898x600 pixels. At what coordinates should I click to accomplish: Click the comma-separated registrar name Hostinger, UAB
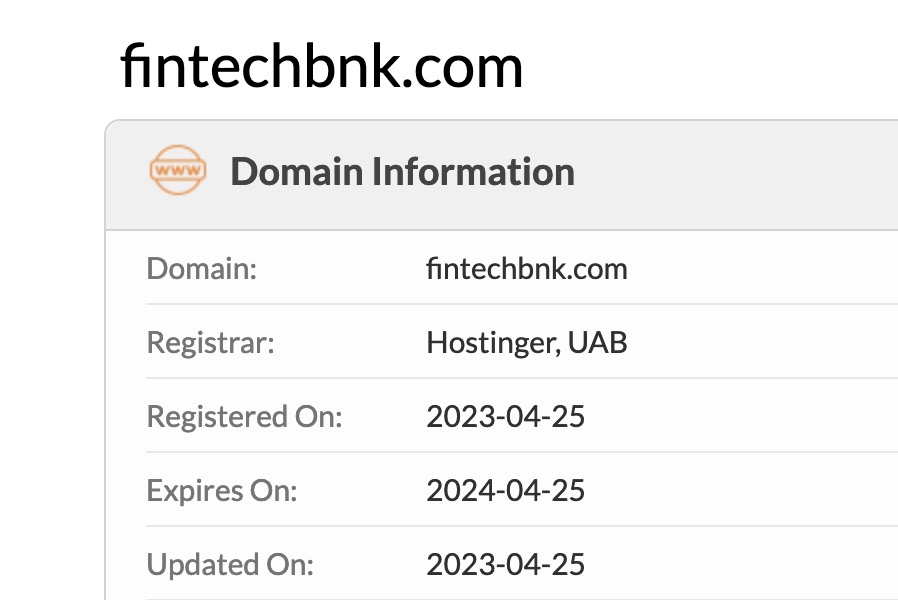coord(526,343)
